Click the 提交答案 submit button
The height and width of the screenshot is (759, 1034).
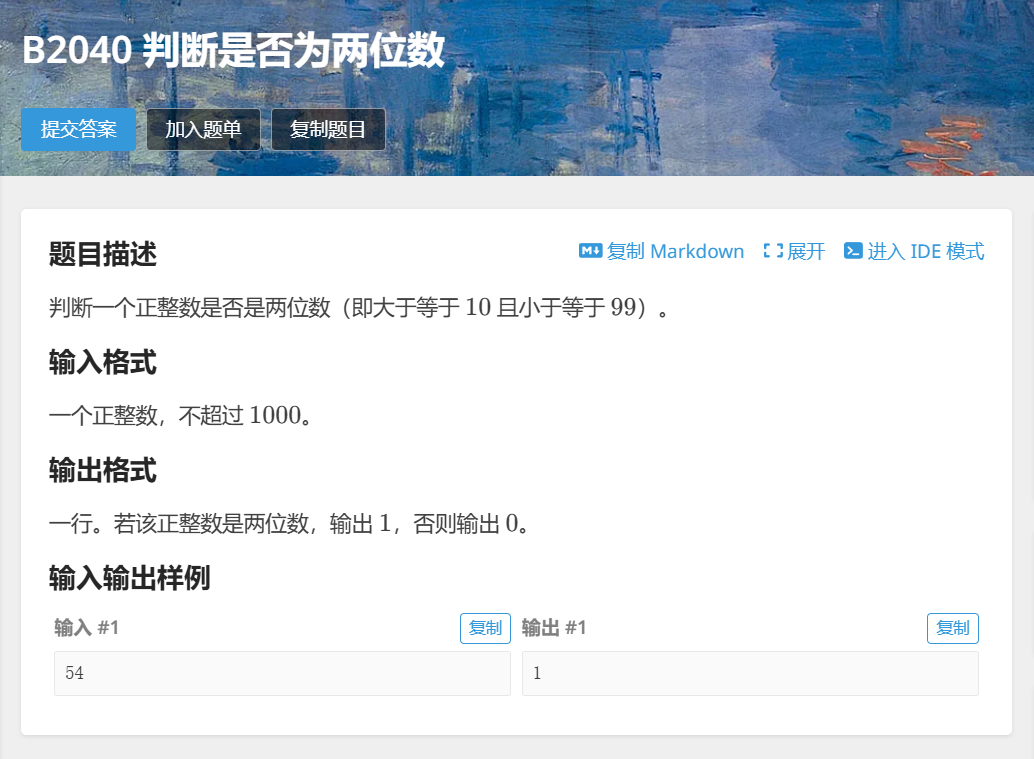[78, 129]
